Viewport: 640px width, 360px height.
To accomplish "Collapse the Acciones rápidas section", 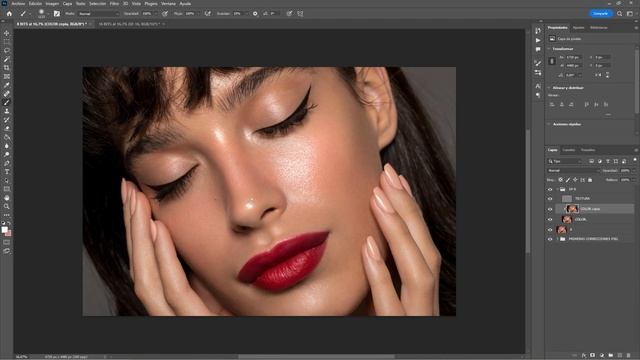I will coord(549,124).
